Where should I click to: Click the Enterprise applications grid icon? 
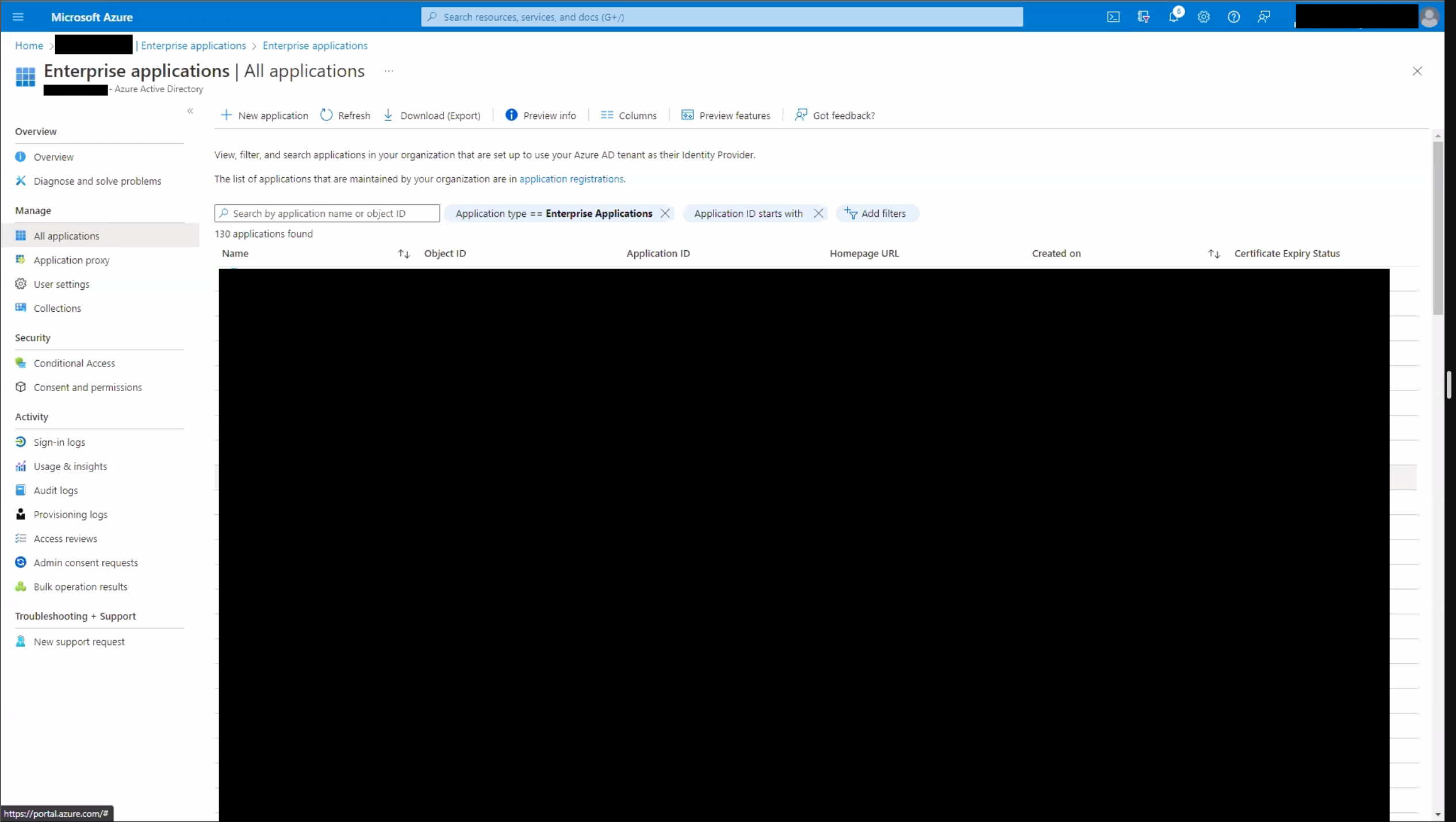click(x=25, y=77)
